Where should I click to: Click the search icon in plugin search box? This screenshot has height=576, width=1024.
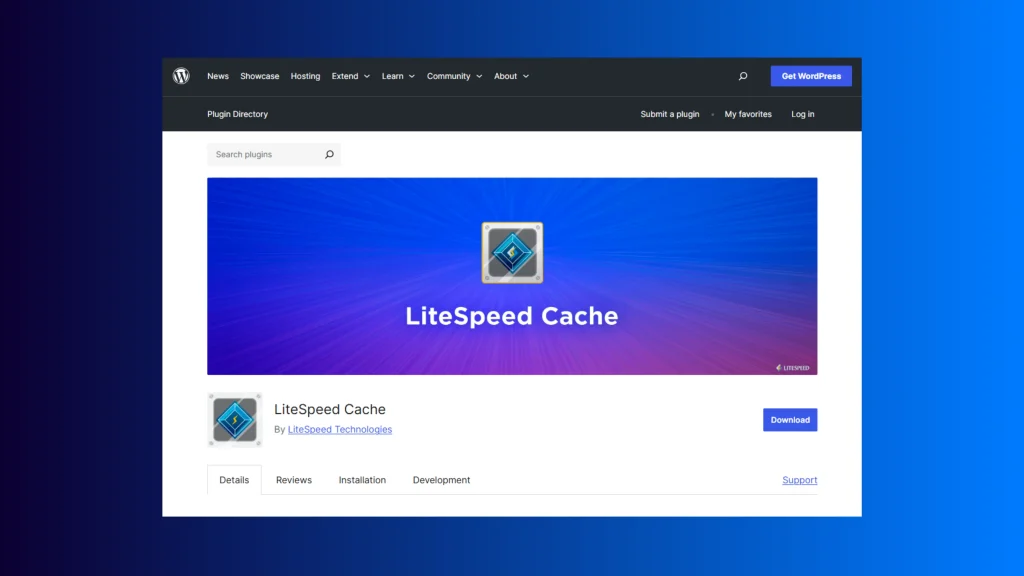tap(329, 155)
